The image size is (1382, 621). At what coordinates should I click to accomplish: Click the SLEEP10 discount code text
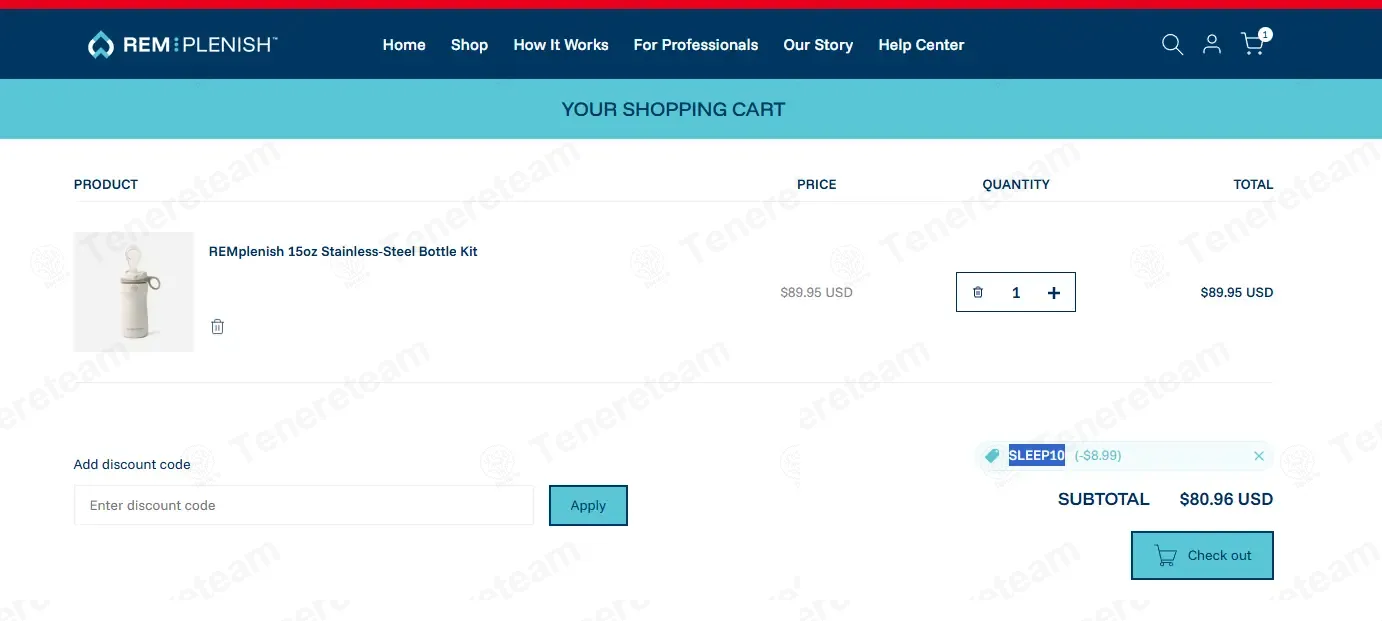1037,456
